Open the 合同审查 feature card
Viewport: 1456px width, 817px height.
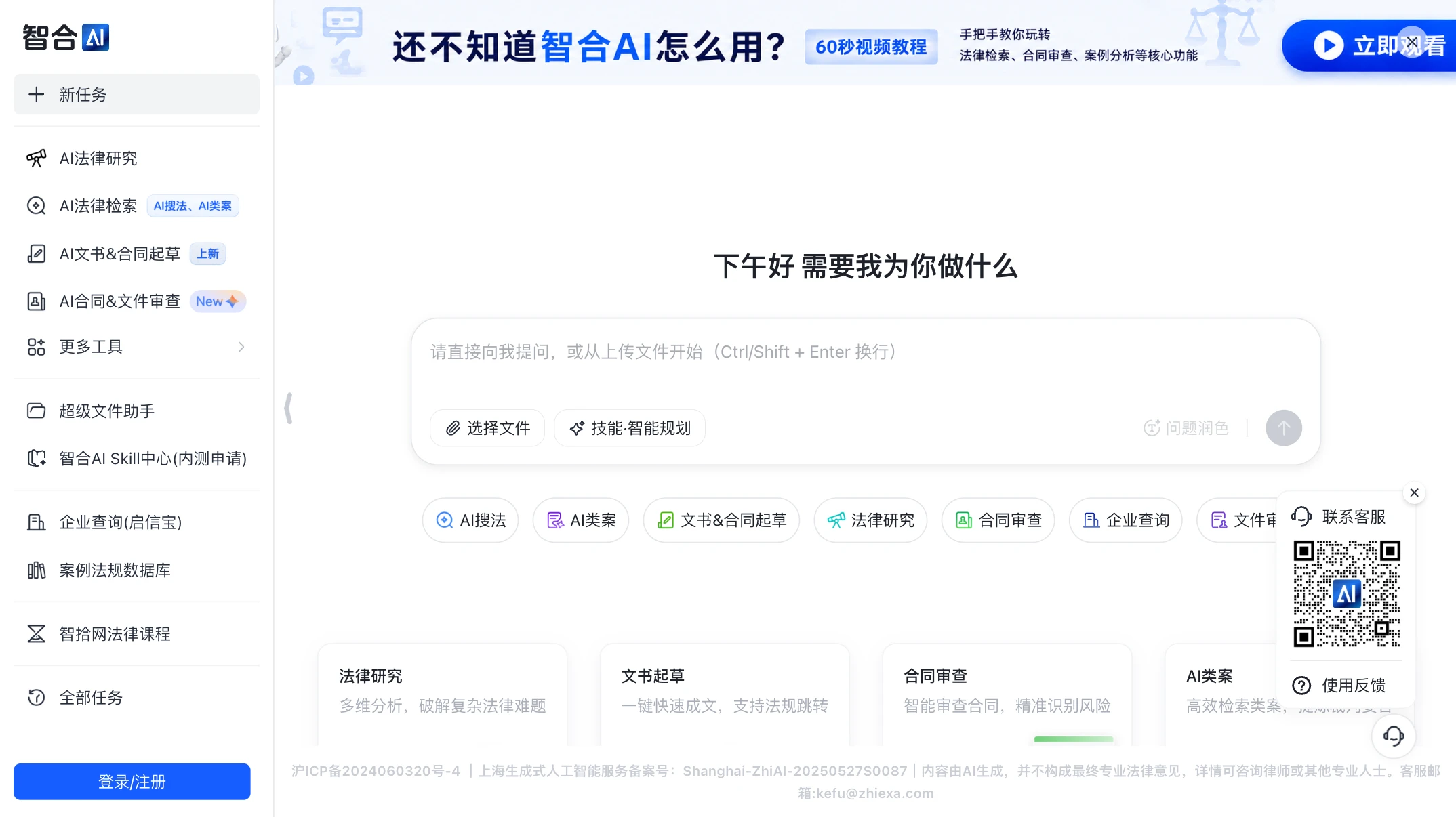coord(1007,694)
